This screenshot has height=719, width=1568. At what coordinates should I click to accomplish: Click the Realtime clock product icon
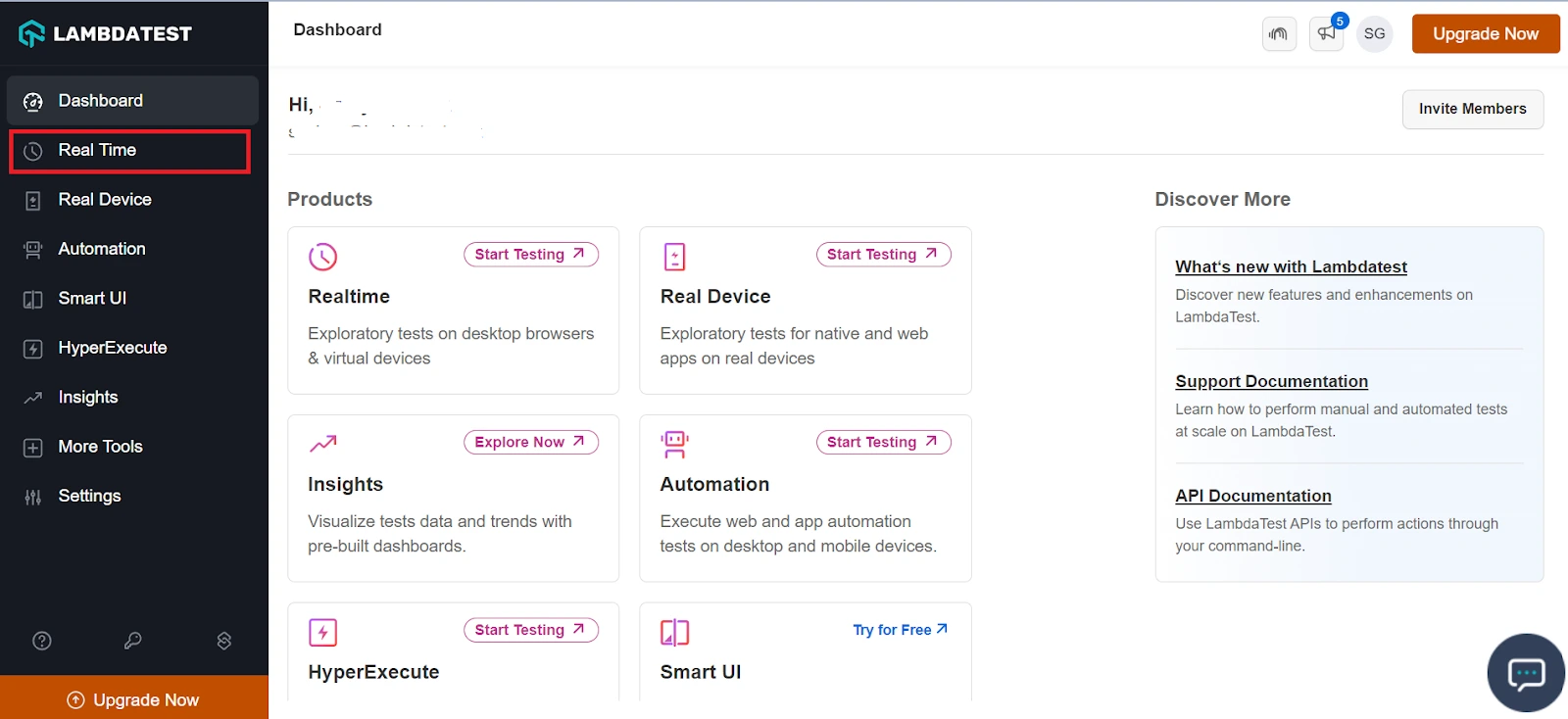[x=322, y=257]
